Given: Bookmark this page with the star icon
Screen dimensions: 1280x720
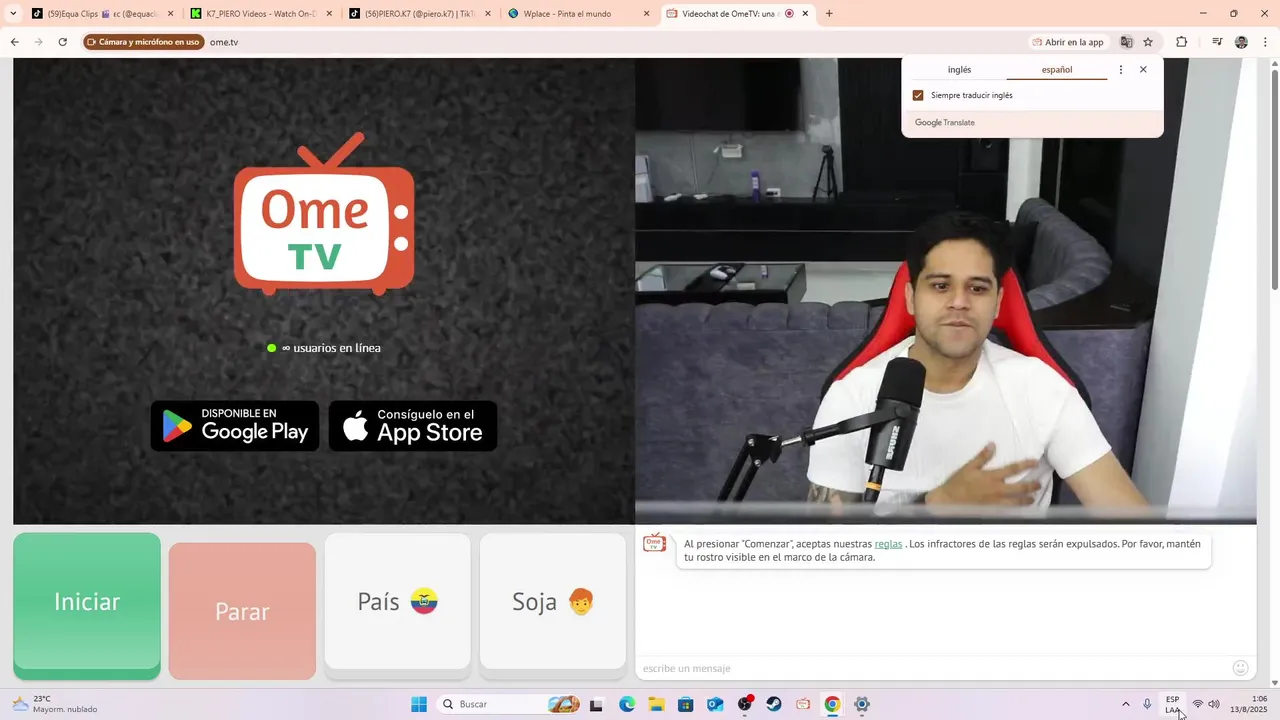Looking at the screenshot, I should click(1148, 42).
